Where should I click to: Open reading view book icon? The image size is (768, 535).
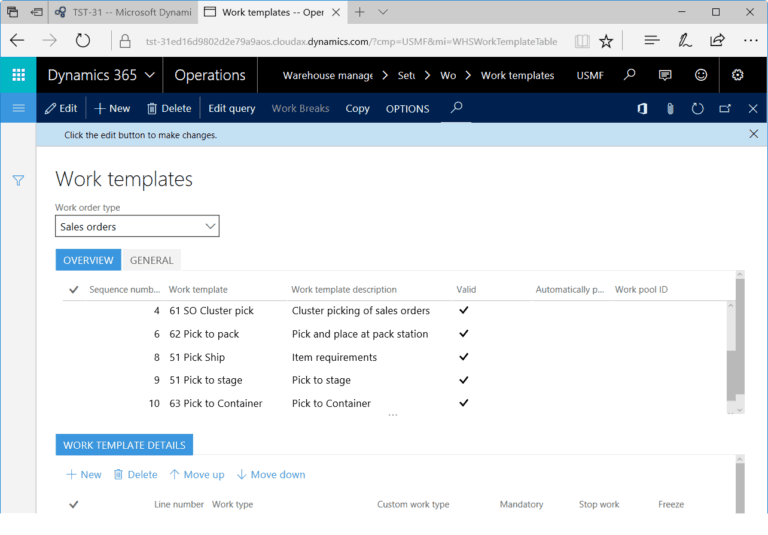(x=582, y=41)
